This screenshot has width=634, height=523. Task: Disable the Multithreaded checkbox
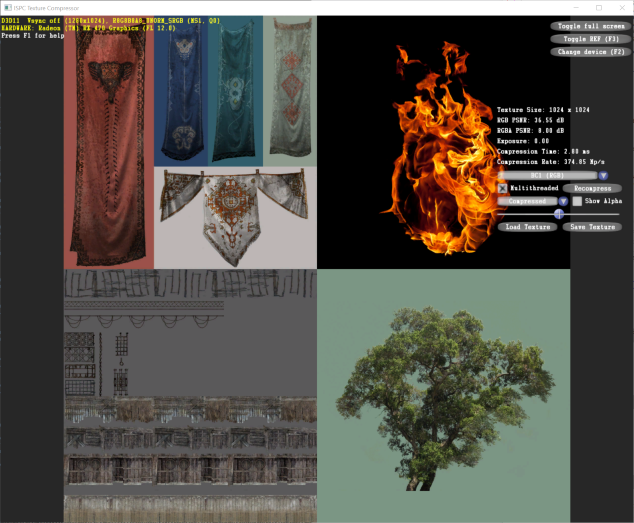[503, 188]
